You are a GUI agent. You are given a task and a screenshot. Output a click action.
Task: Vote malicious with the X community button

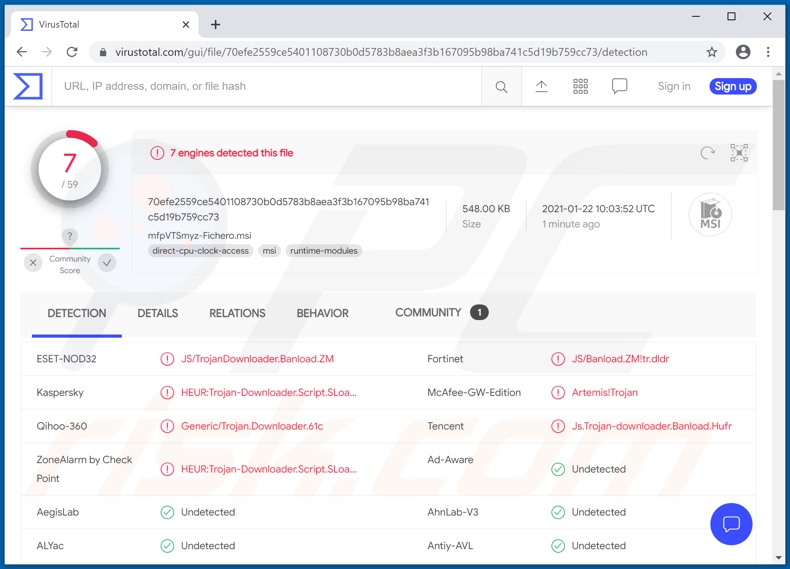point(33,263)
